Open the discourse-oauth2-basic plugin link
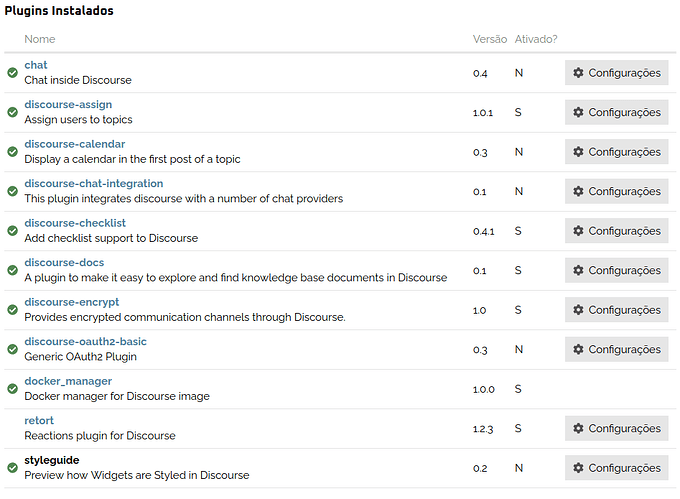 (85, 342)
